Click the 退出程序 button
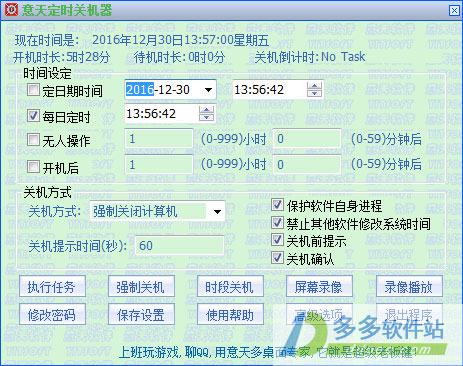 [409, 314]
